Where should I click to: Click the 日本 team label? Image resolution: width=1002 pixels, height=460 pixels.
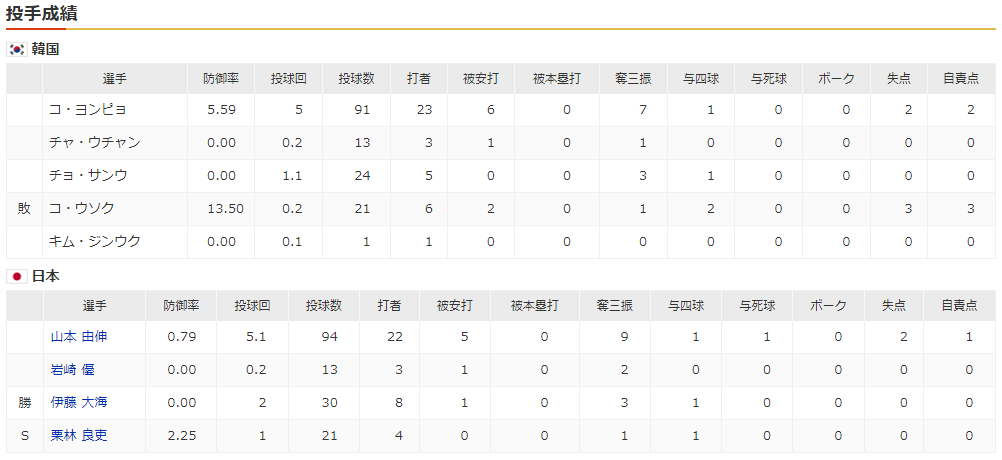[x=46, y=276]
